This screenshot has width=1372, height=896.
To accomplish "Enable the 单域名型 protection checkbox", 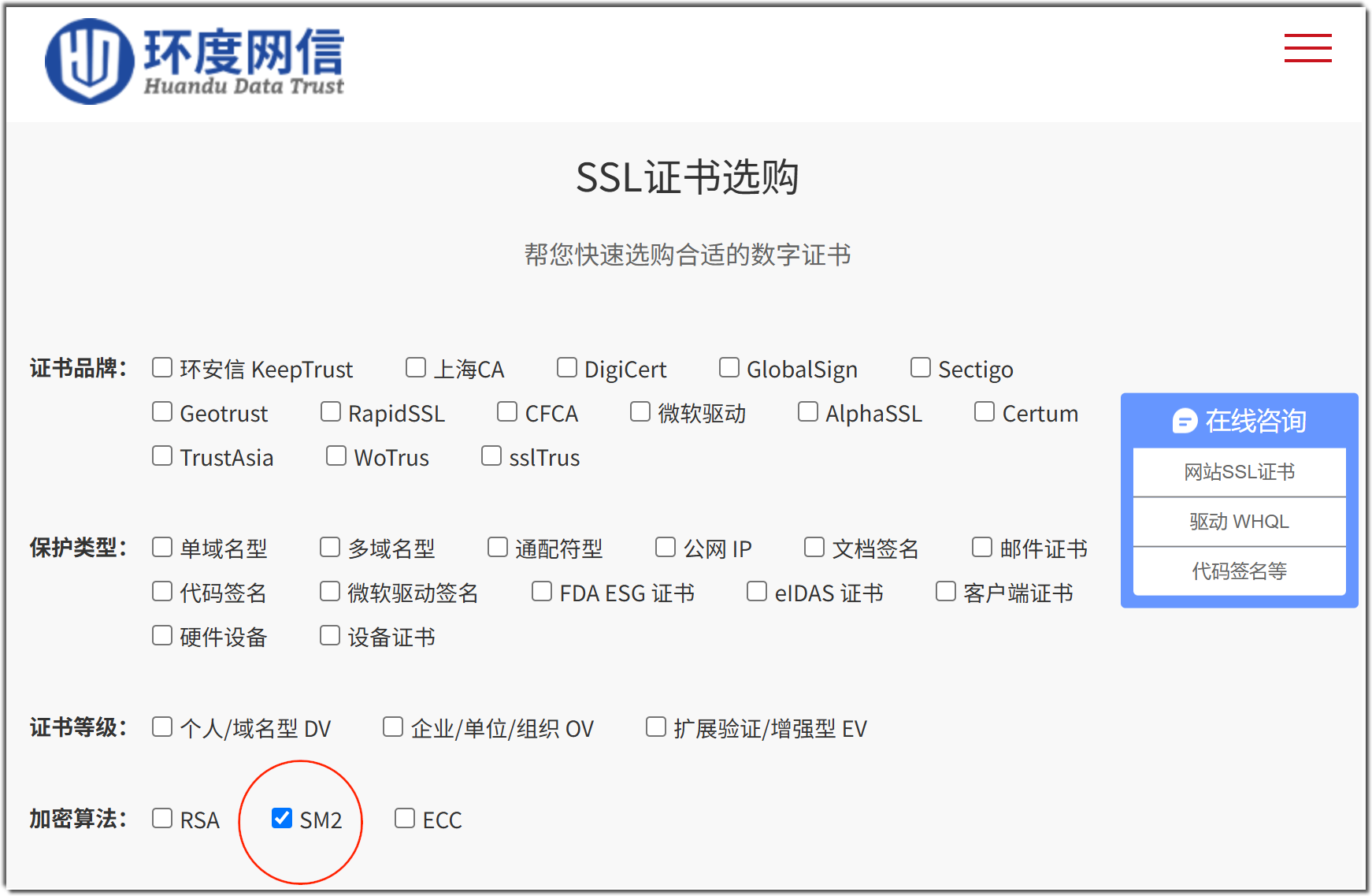I will tap(161, 545).
